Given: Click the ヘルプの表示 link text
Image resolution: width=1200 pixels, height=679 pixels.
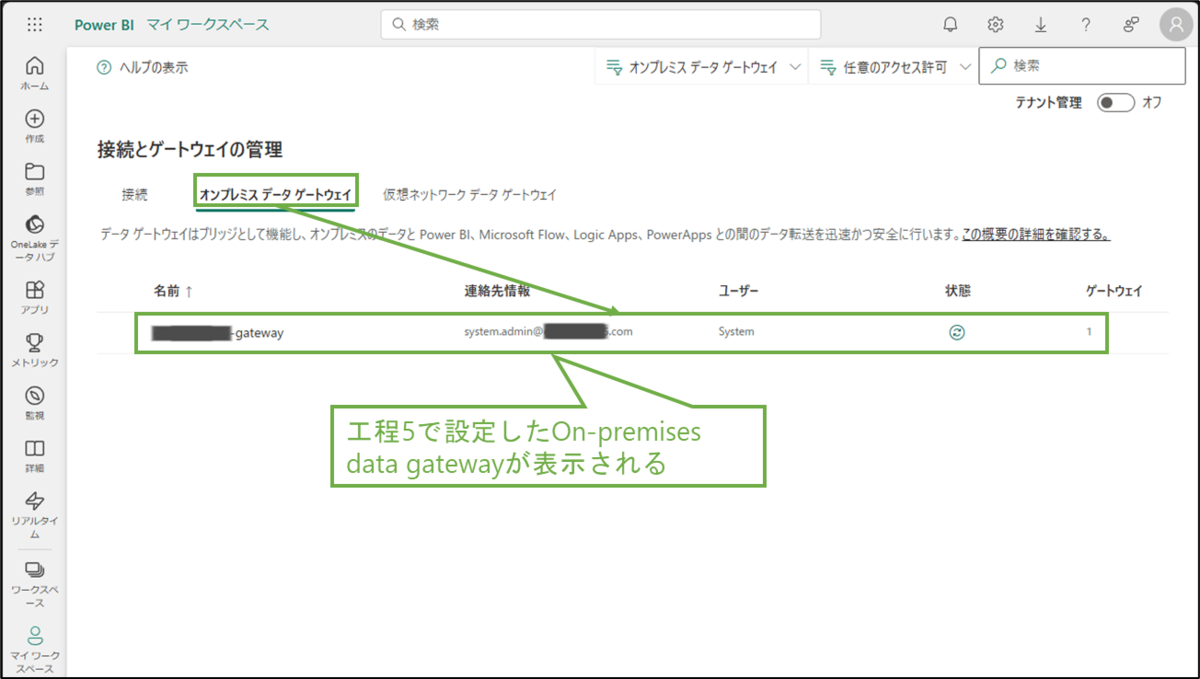Looking at the screenshot, I should 153,68.
